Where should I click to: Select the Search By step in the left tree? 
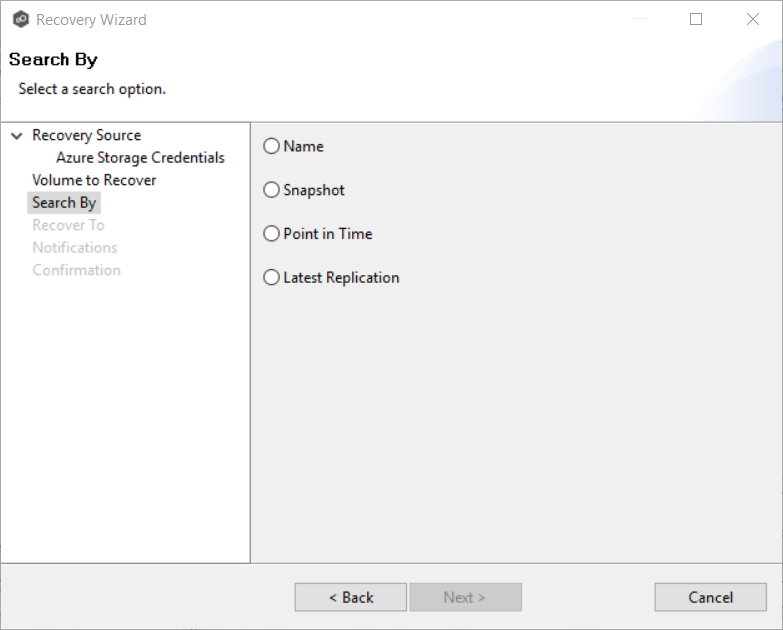64,203
